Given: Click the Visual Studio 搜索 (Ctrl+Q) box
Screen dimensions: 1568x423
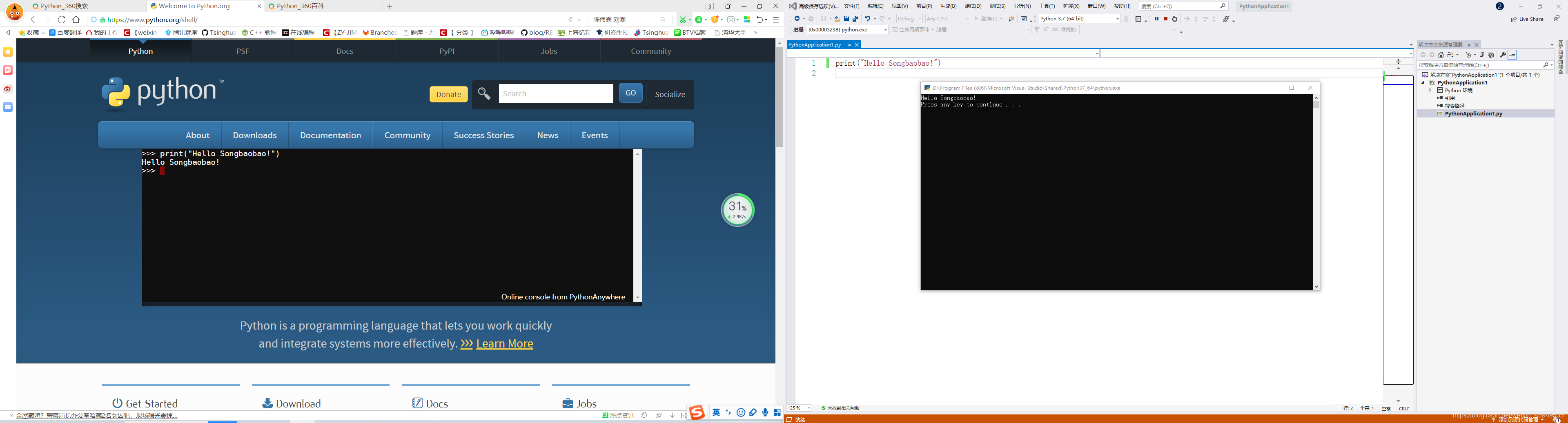Looking at the screenshot, I should tap(1183, 6).
